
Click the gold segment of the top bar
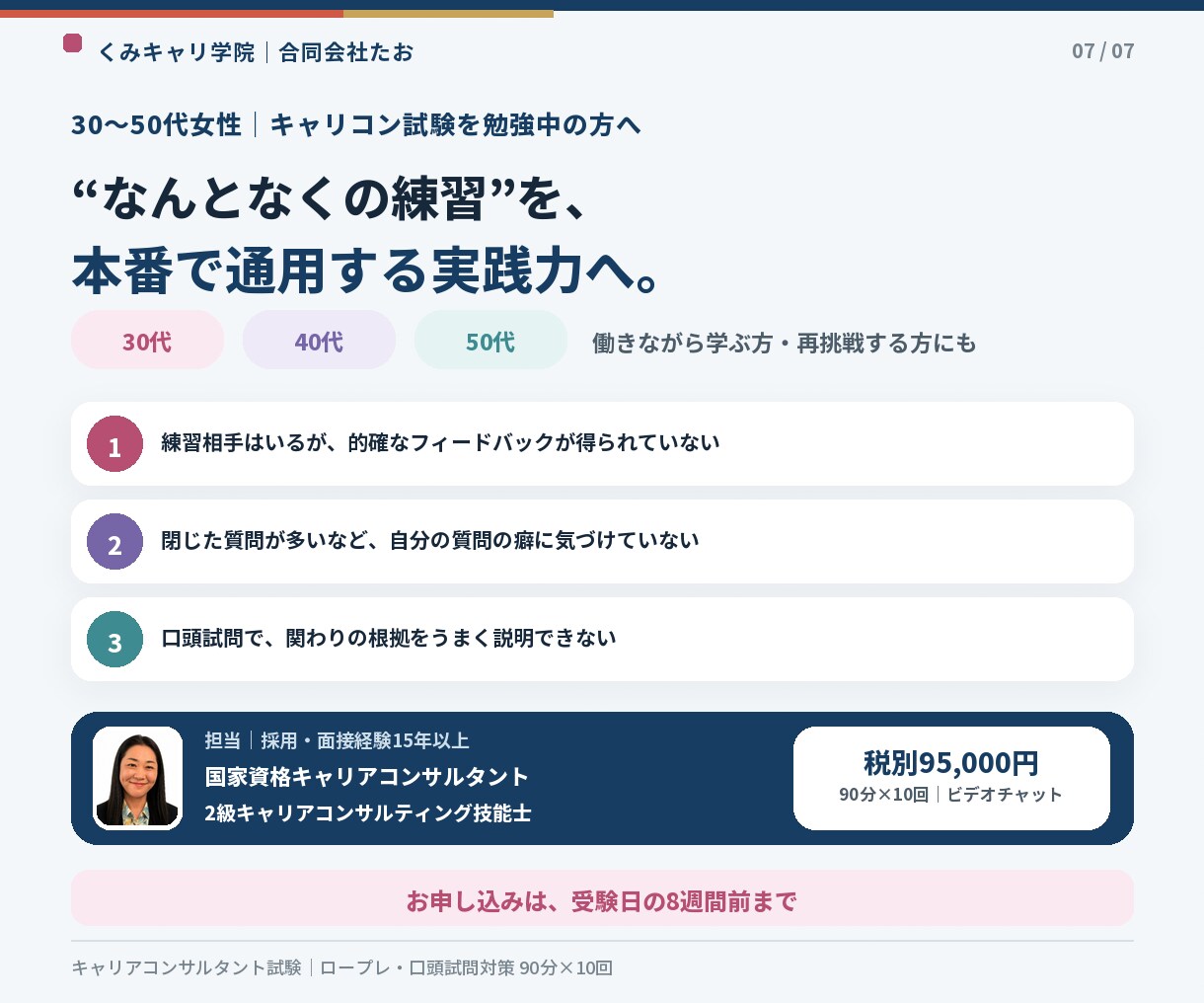448,14
